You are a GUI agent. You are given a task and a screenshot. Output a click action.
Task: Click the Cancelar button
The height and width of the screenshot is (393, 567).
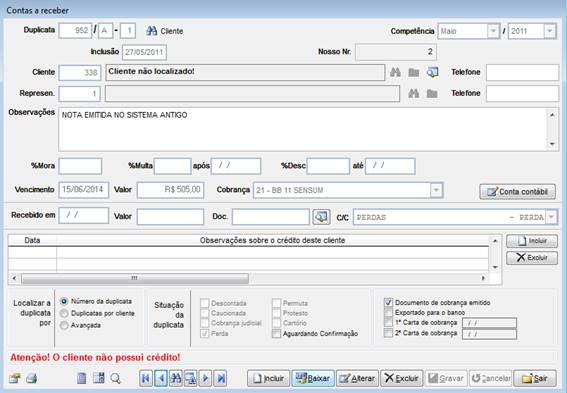(x=491, y=379)
